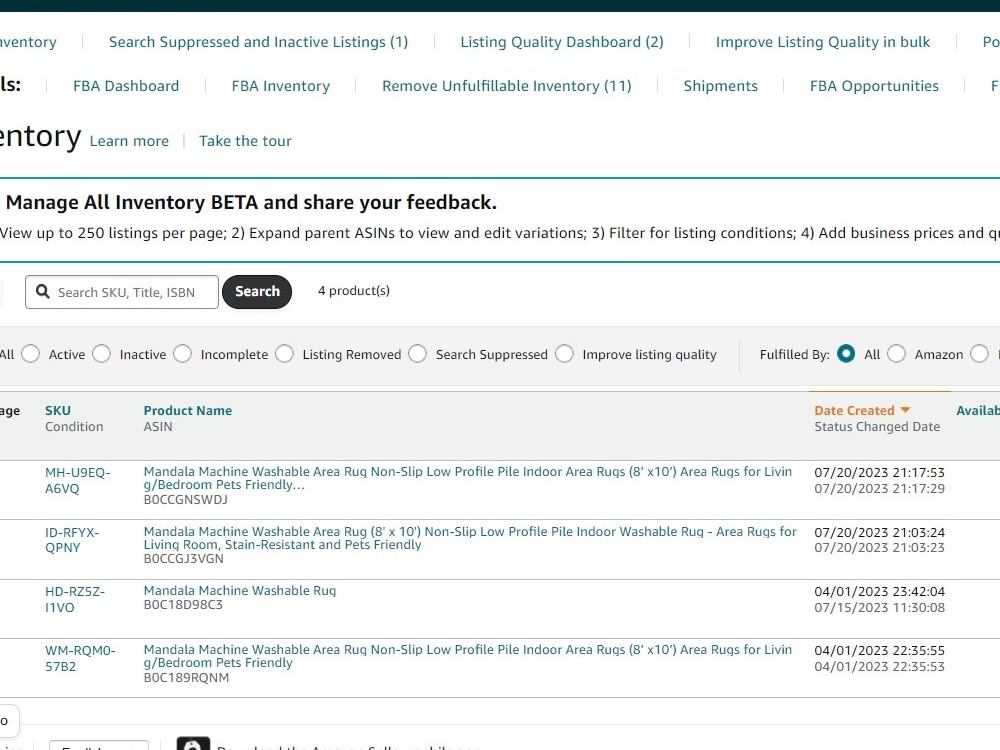Select the Listing Removed radio button
Image resolution: width=1000 pixels, height=750 pixels.
coord(284,354)
